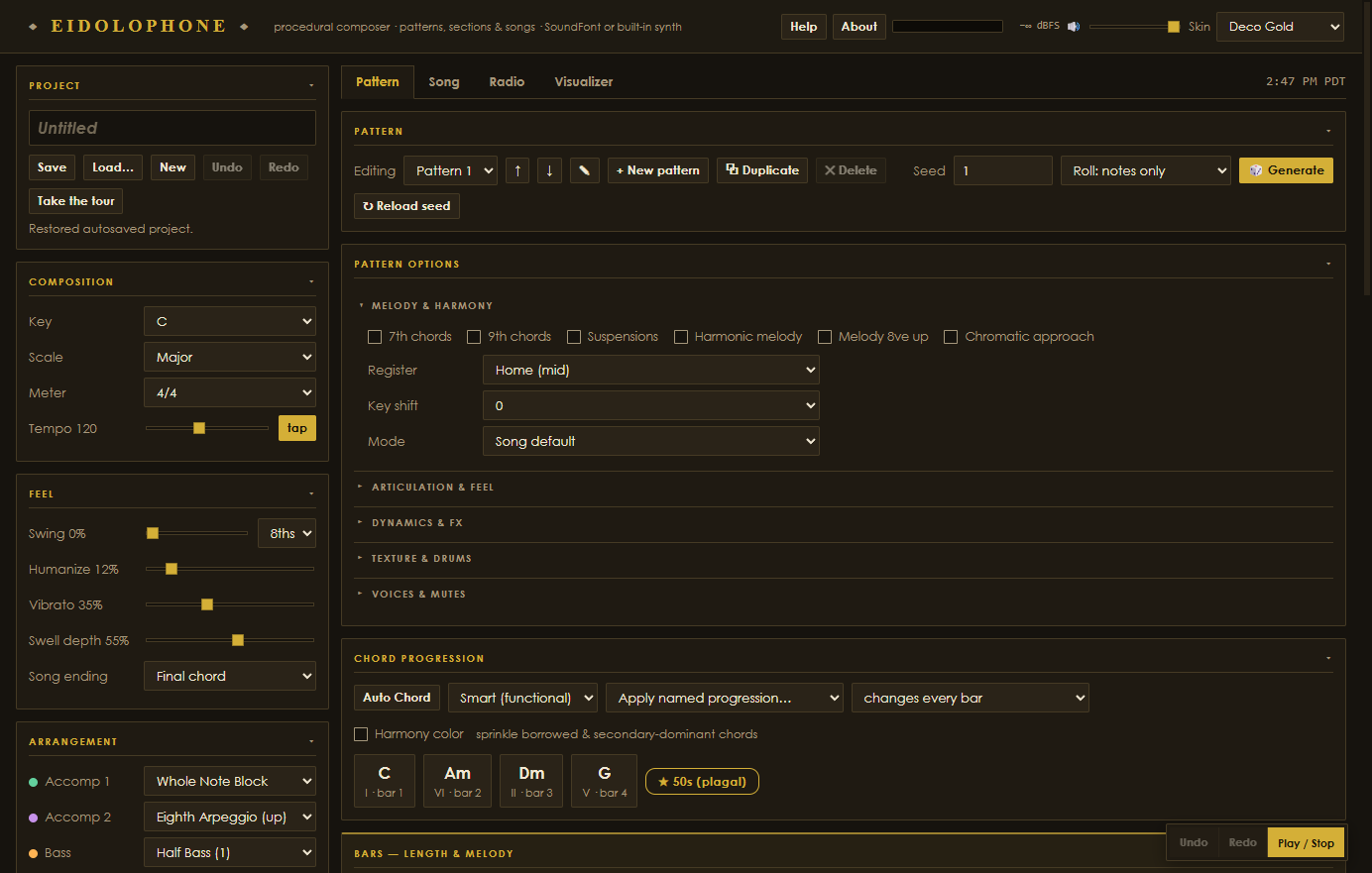
Task: Save the project
Action: (x=53, y=167)
